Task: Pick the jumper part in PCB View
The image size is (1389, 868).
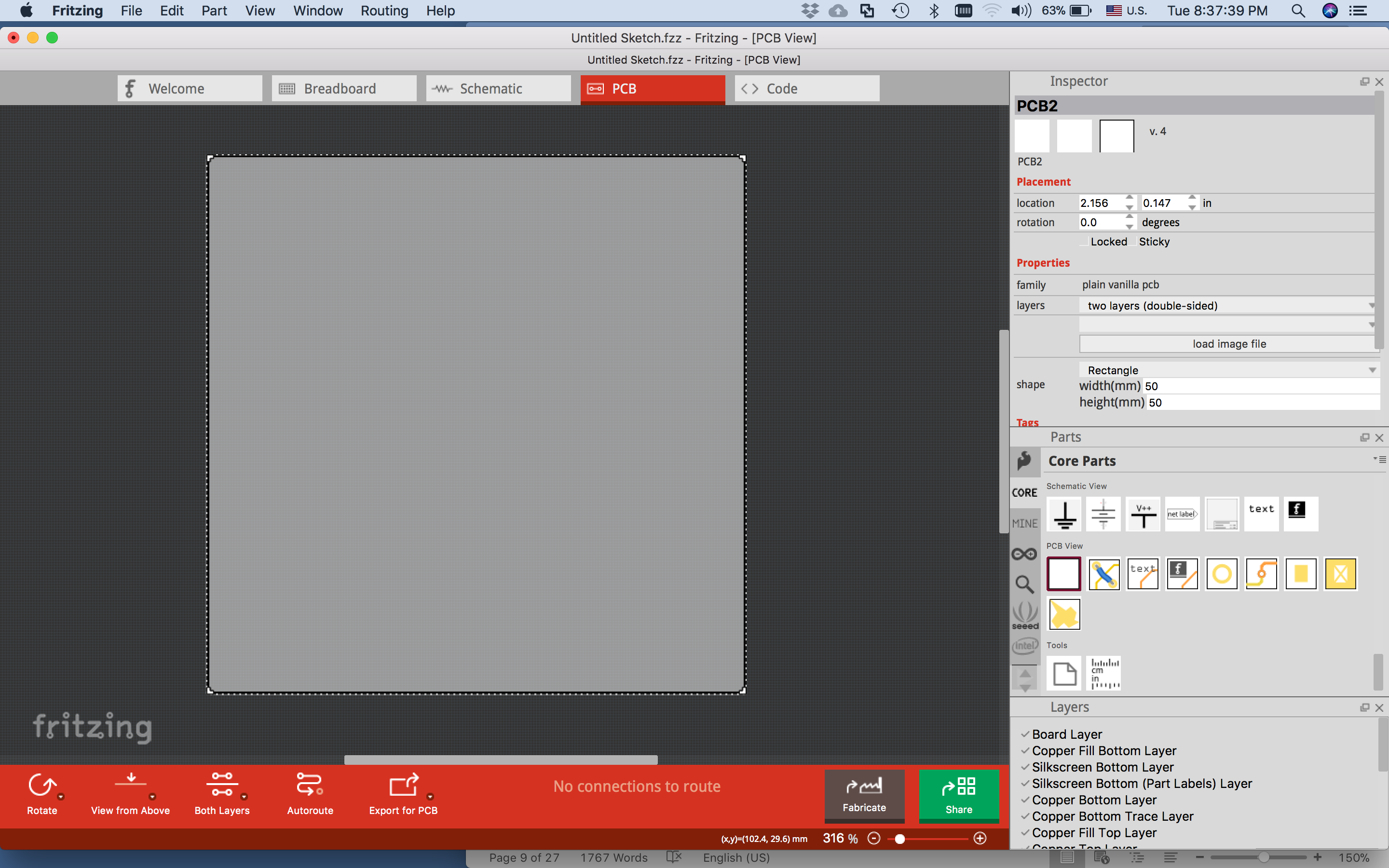Action: coord(1104,573)
